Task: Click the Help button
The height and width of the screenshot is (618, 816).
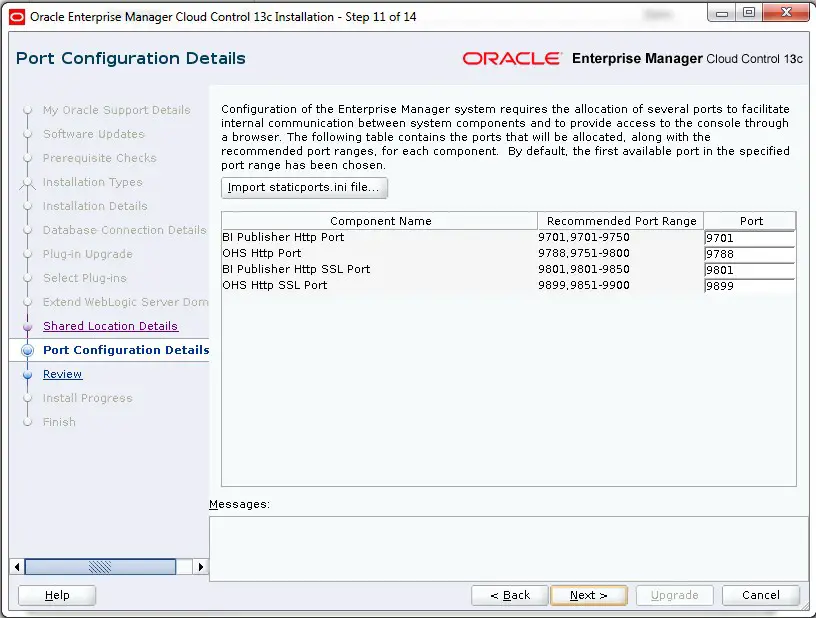Action: [x=57, y=595]
